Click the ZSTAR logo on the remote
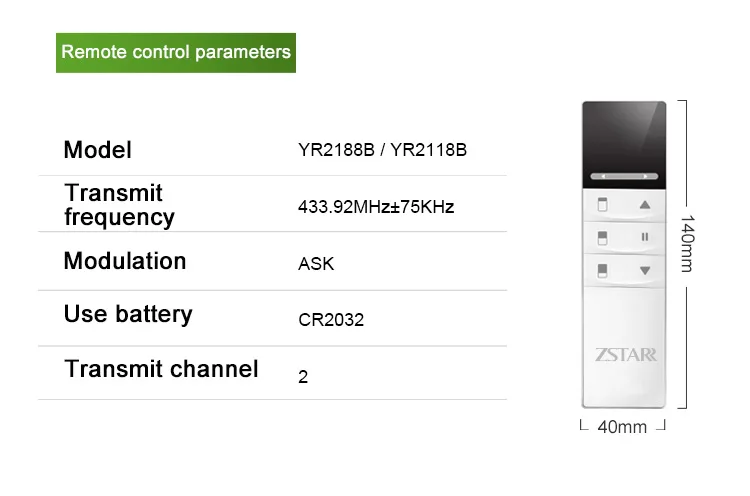The width and height of the screenshot is (750, 496). tap(626, 354)
